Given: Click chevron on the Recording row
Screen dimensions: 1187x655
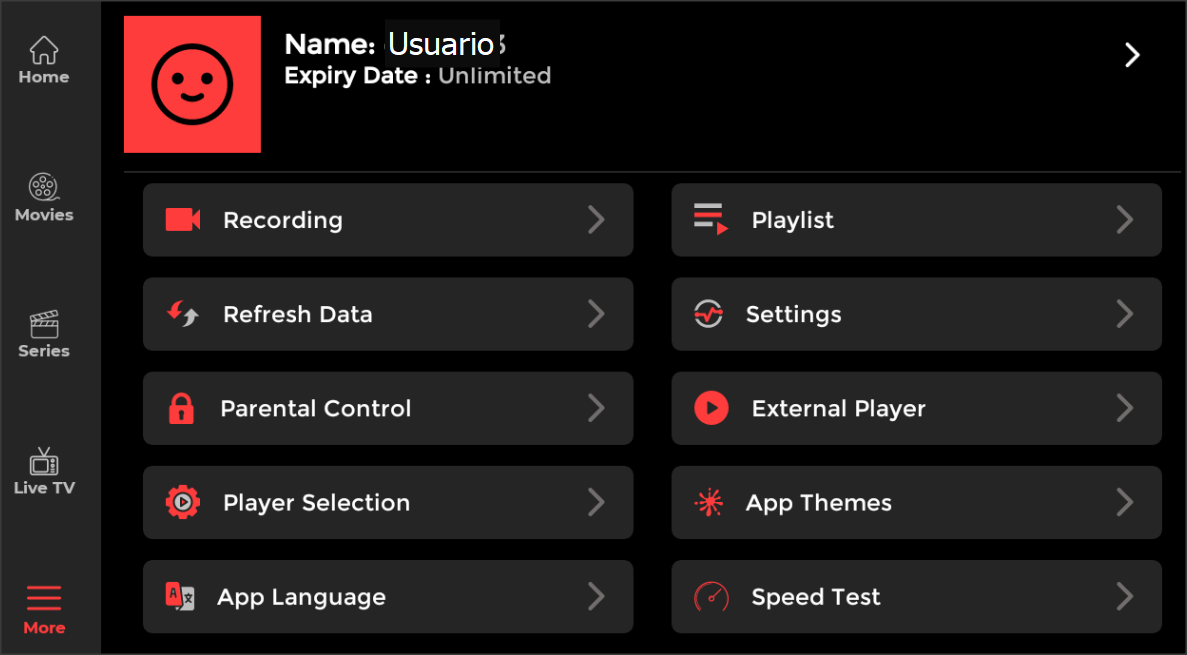Looking at the screenshot, I should coord(596,220).
